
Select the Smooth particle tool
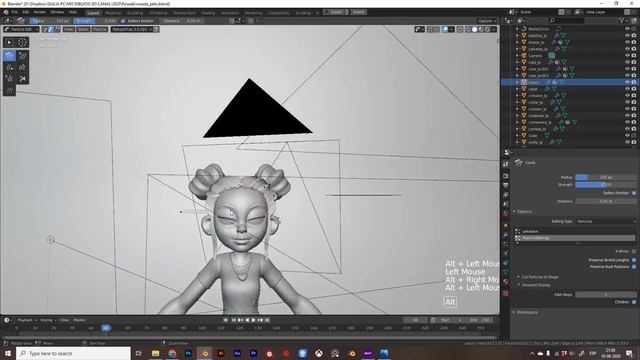click(x=22, y=55)
